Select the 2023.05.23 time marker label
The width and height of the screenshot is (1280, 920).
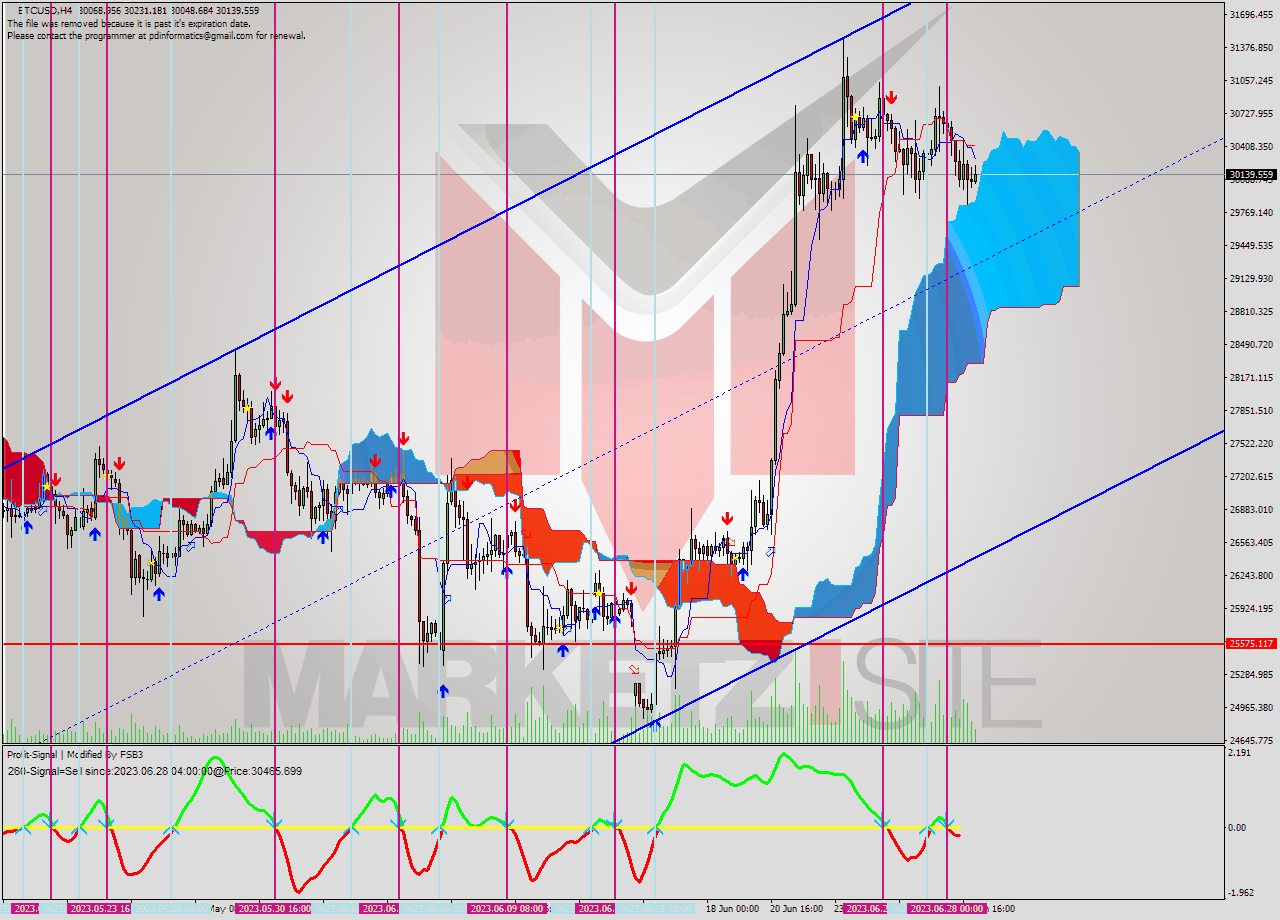point(99,909)
